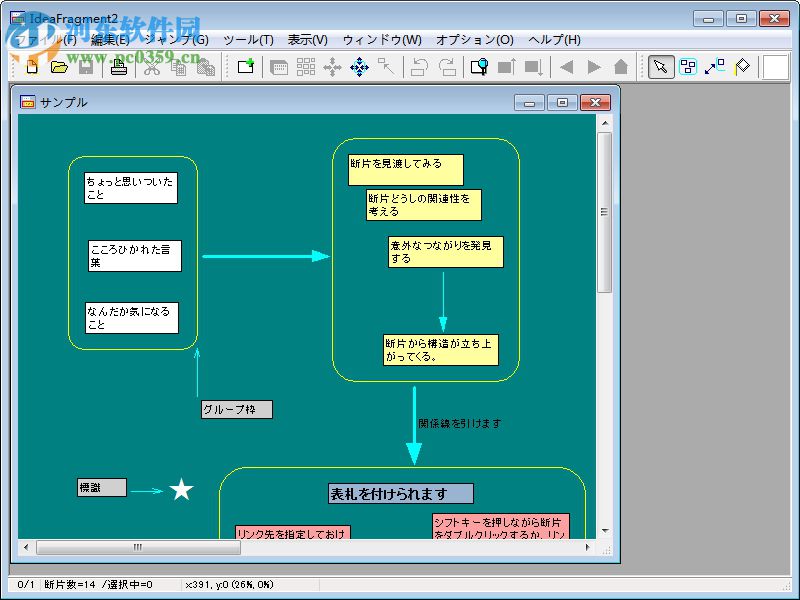Select the Save diskette icon
The height and width of the screenshot is (600, 800).
pos(86,67)
